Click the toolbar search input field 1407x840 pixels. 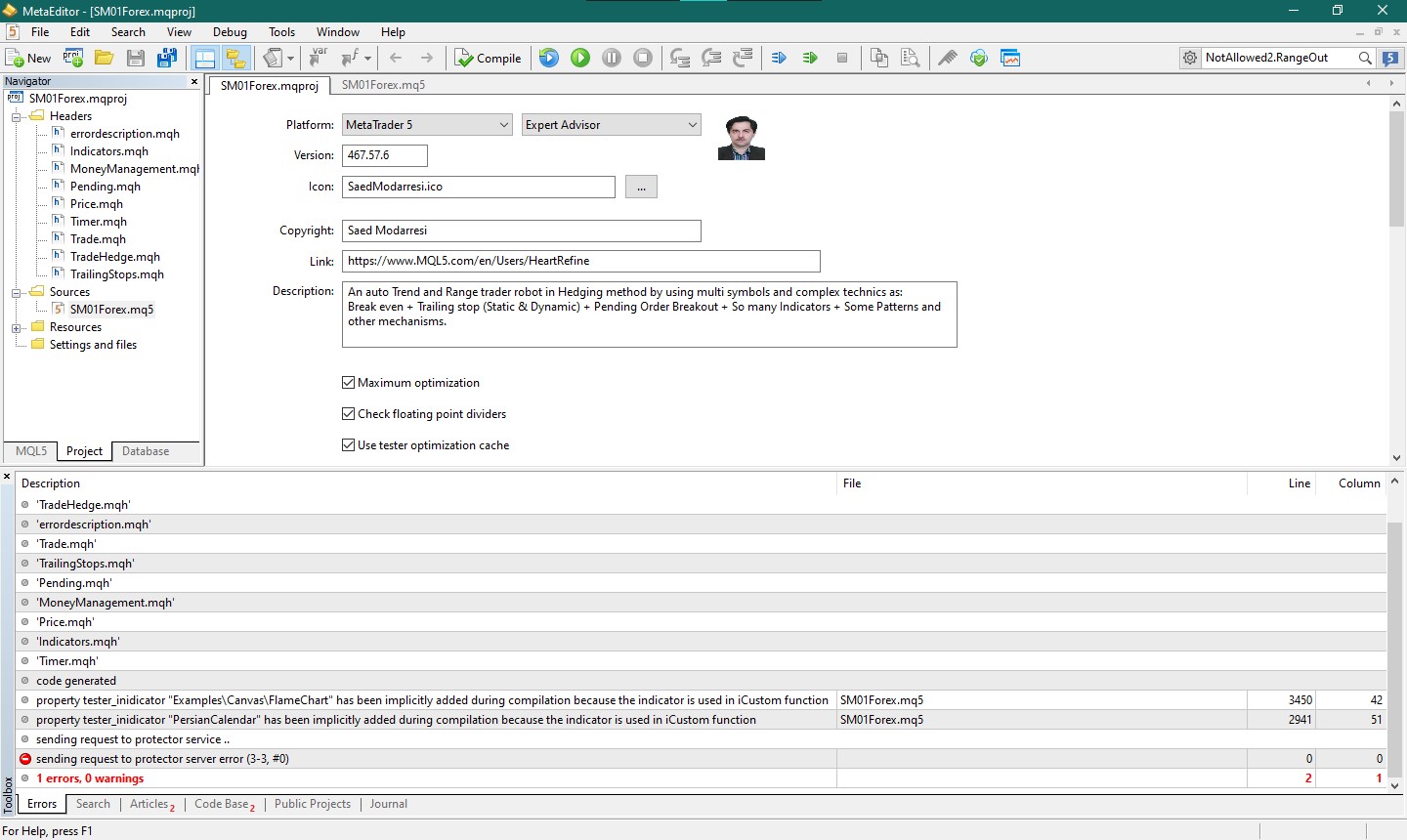[x=1278, y=58]
